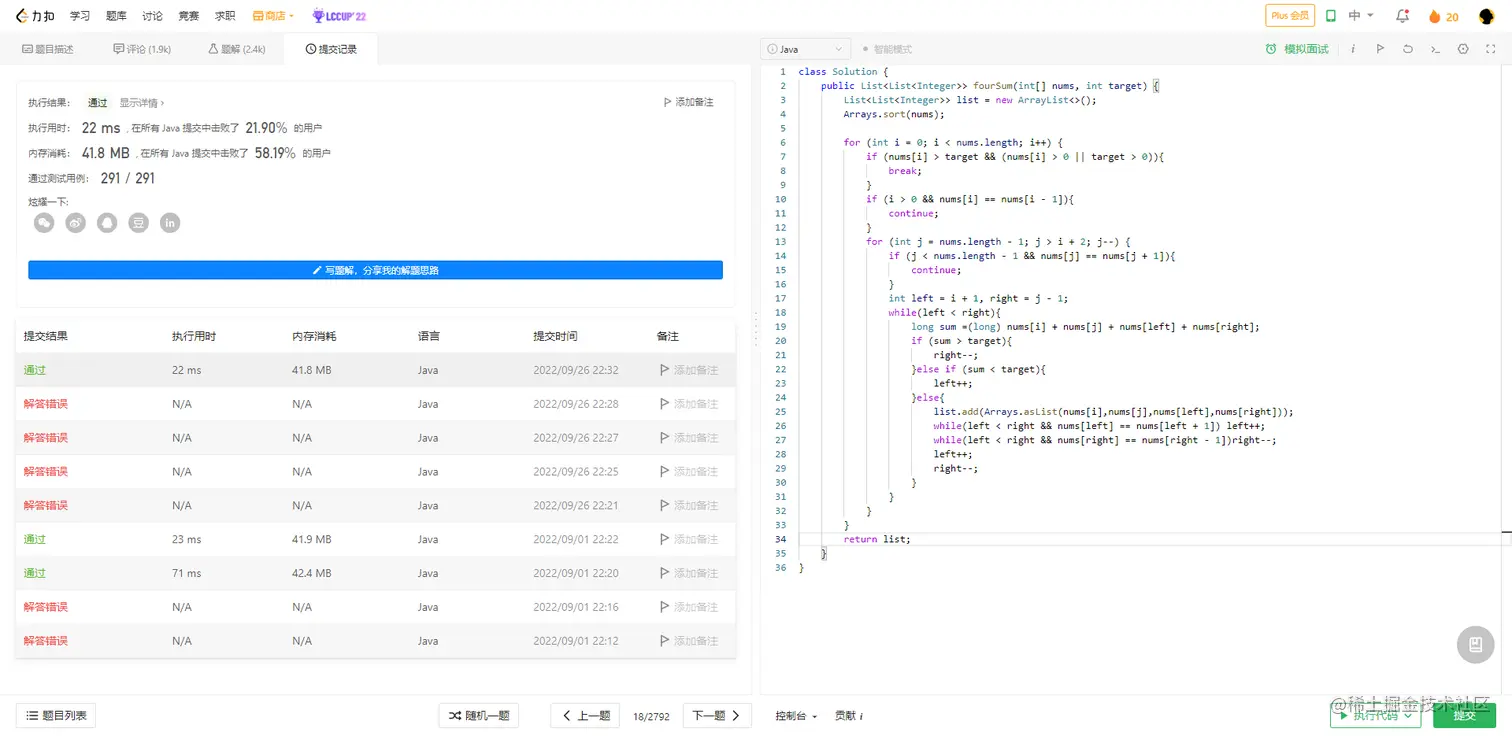Open the 通过 submission from 2022/09/01 22:20

click(35, 573)
